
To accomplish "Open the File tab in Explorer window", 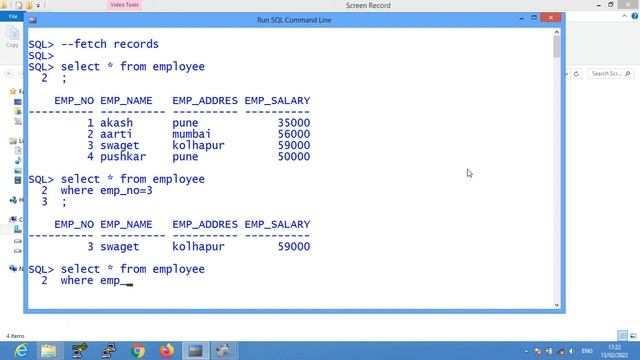I will tap(12, 16).
